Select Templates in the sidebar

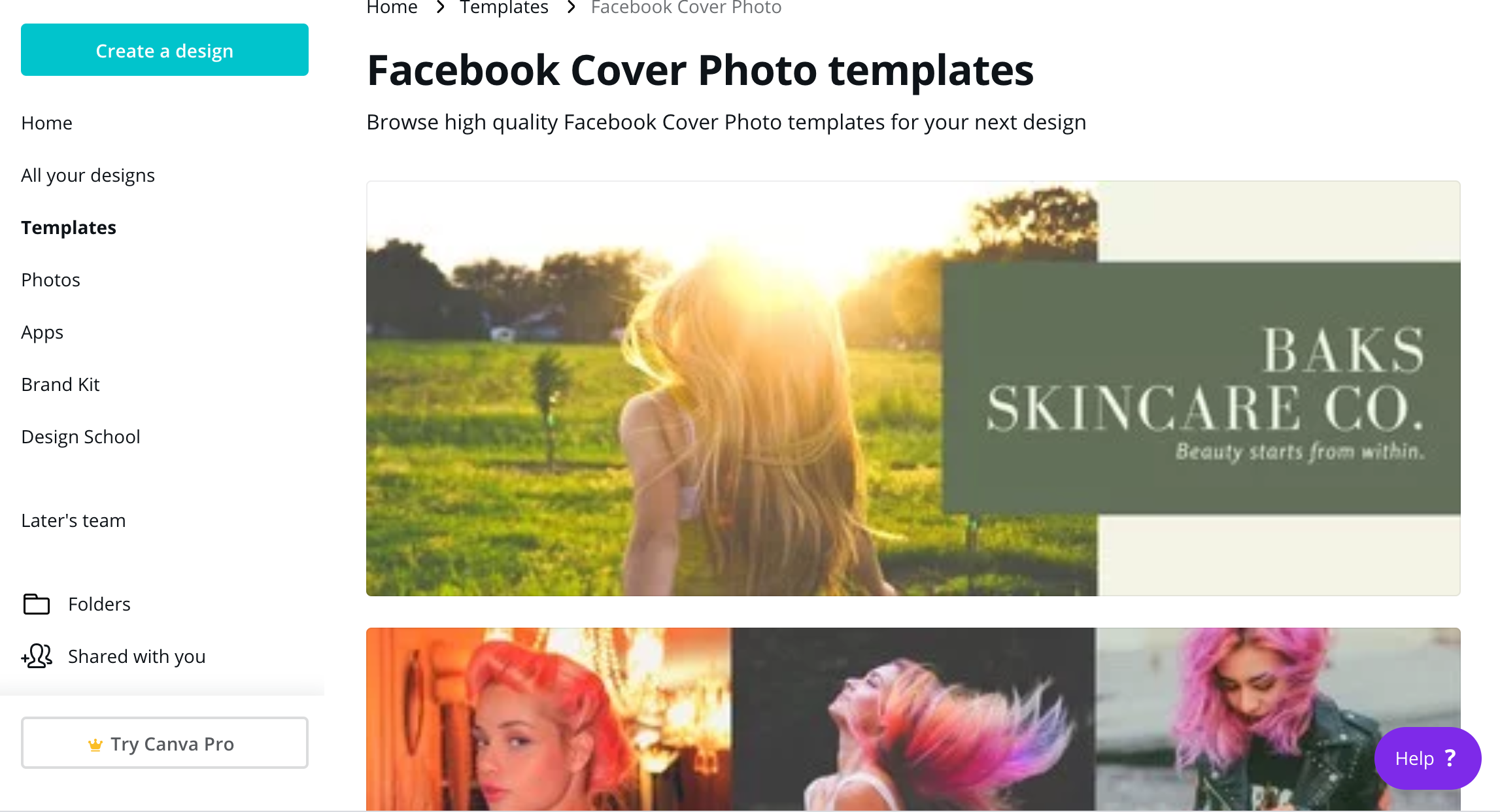pos(69,228)
